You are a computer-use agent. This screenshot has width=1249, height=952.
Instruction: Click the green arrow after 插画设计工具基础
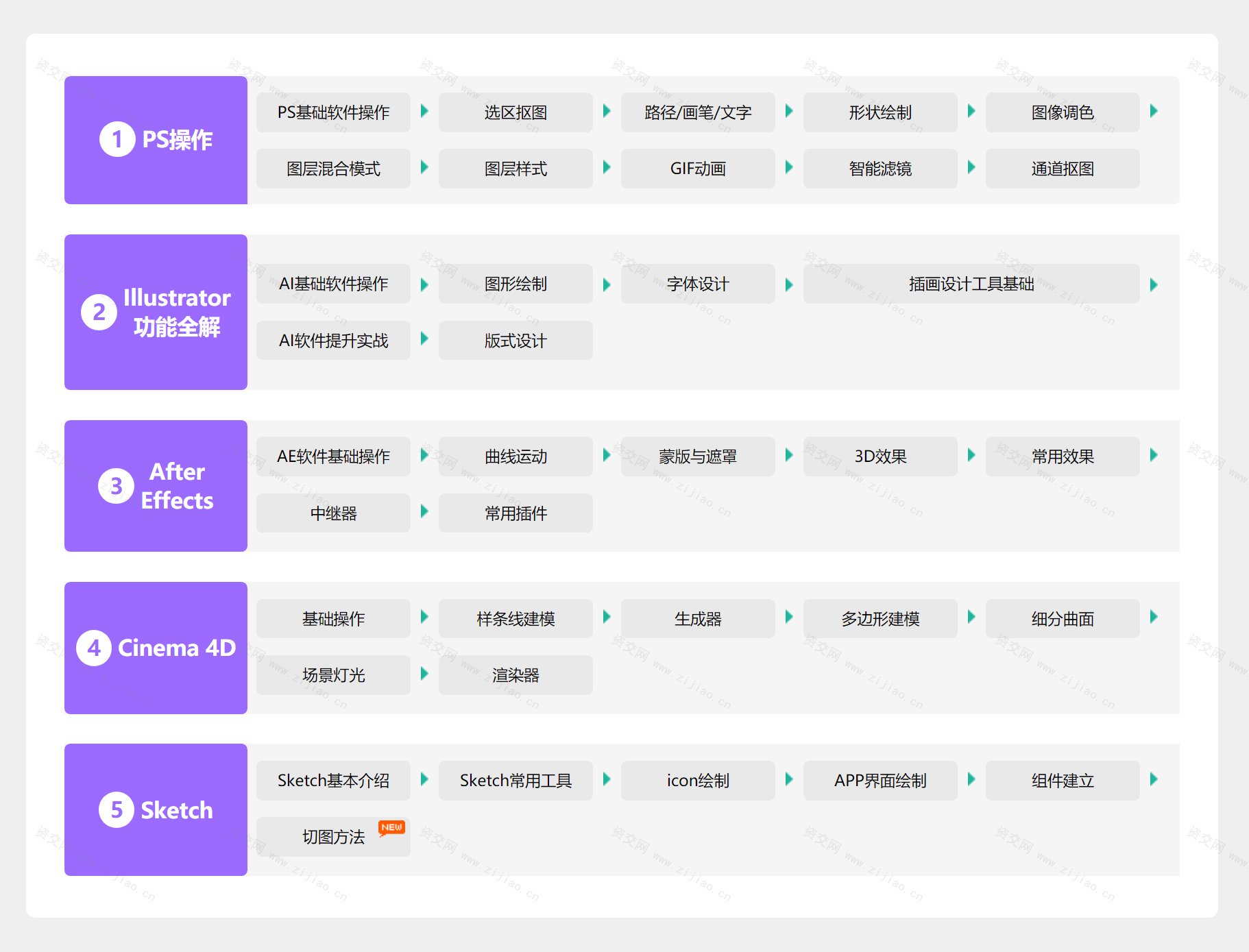point(1154,284)
